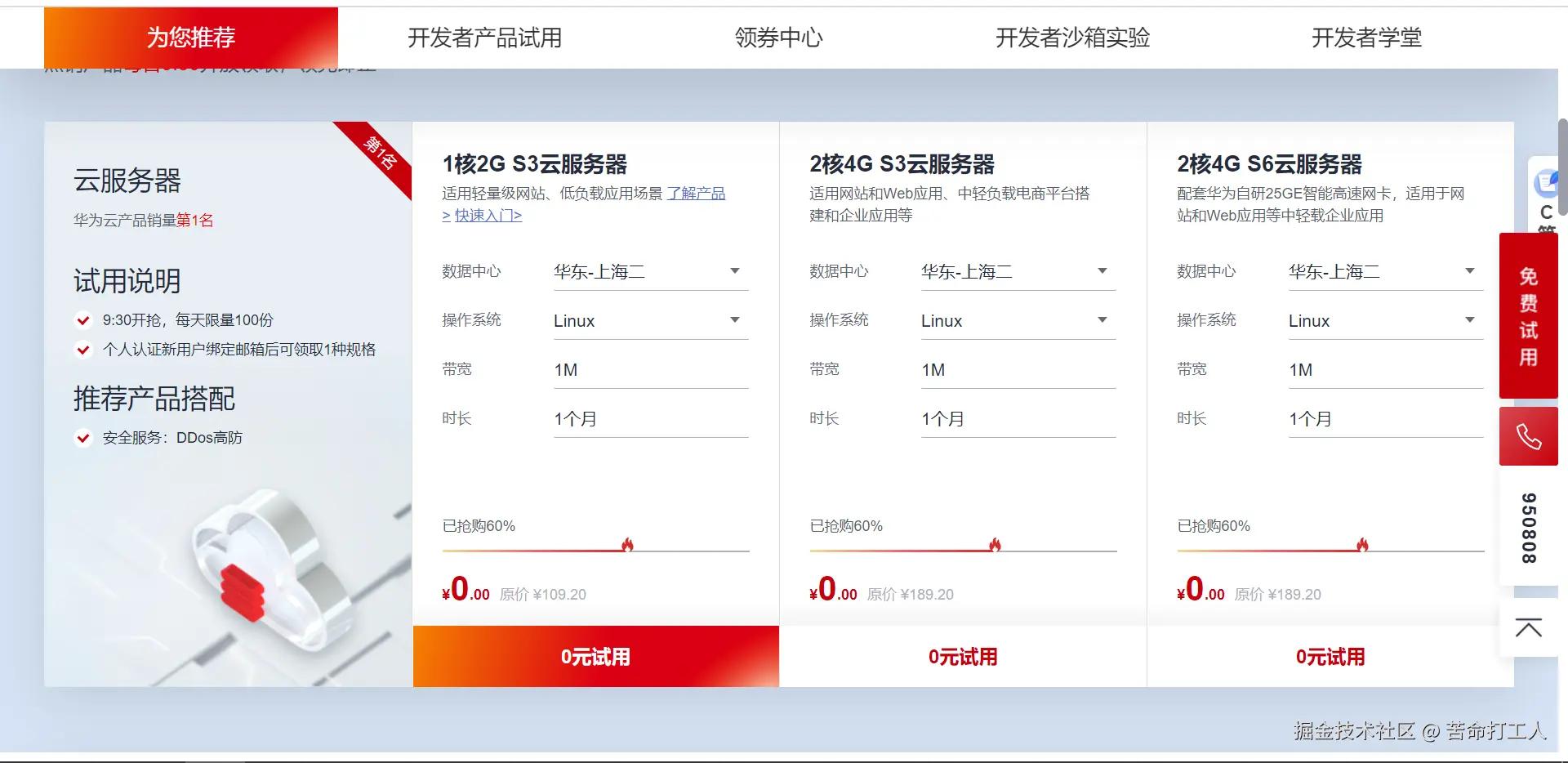Click the 已抢购60% progress bar on the 2核4G S3 card
This screenshot has height=763, width=1568.
point(962,549)
